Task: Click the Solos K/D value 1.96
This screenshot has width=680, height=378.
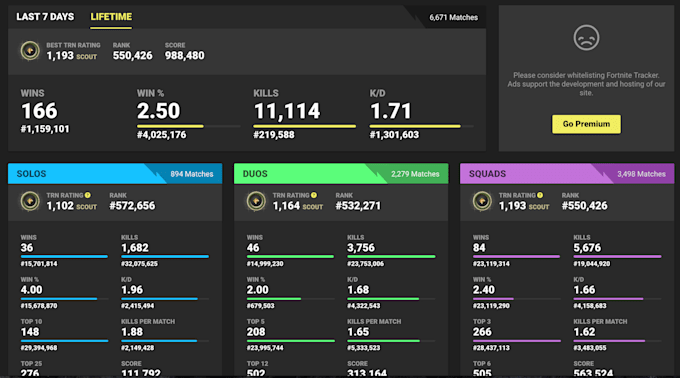Action: 132,290
